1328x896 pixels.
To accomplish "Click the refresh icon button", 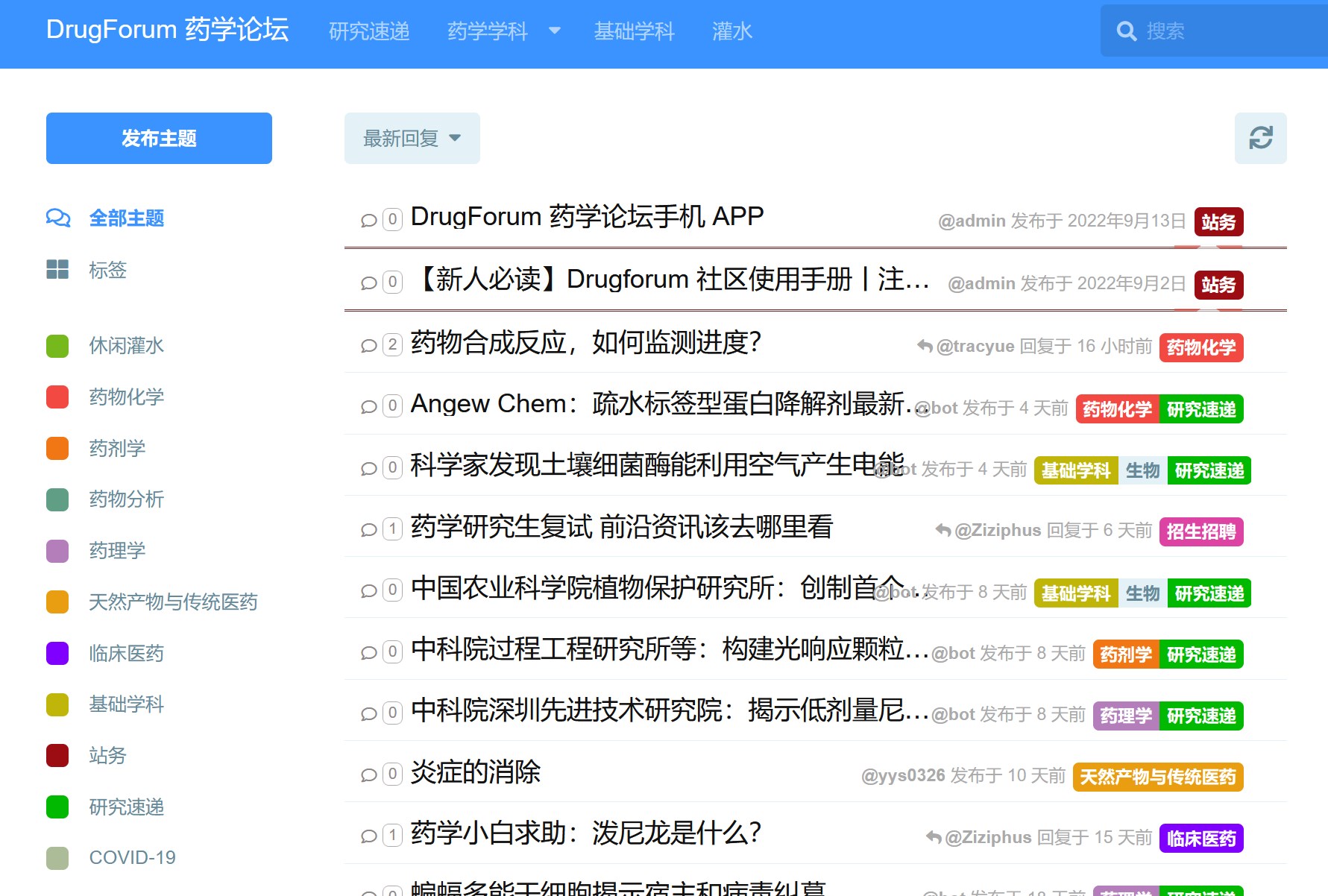I will (1260, 138).
